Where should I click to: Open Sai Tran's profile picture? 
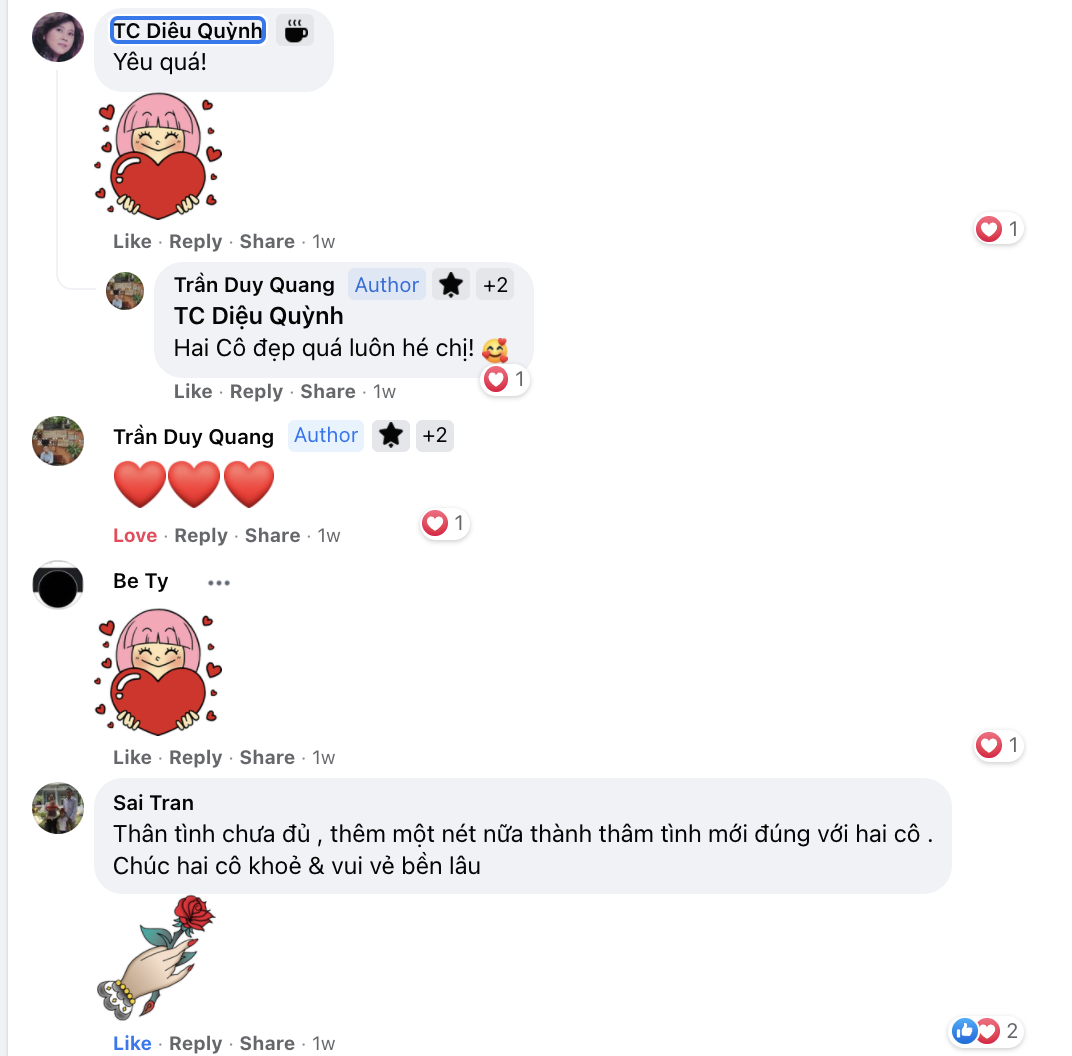pyautogui.click(x=58, y=808)
